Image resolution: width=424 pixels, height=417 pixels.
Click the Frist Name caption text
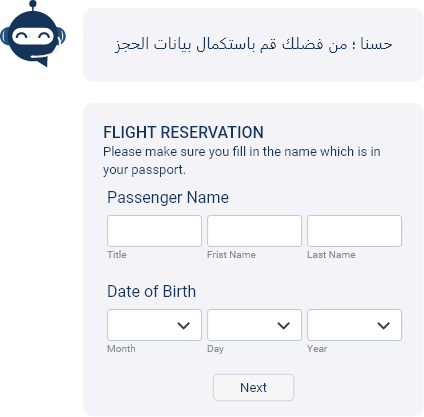coord(231,255)
